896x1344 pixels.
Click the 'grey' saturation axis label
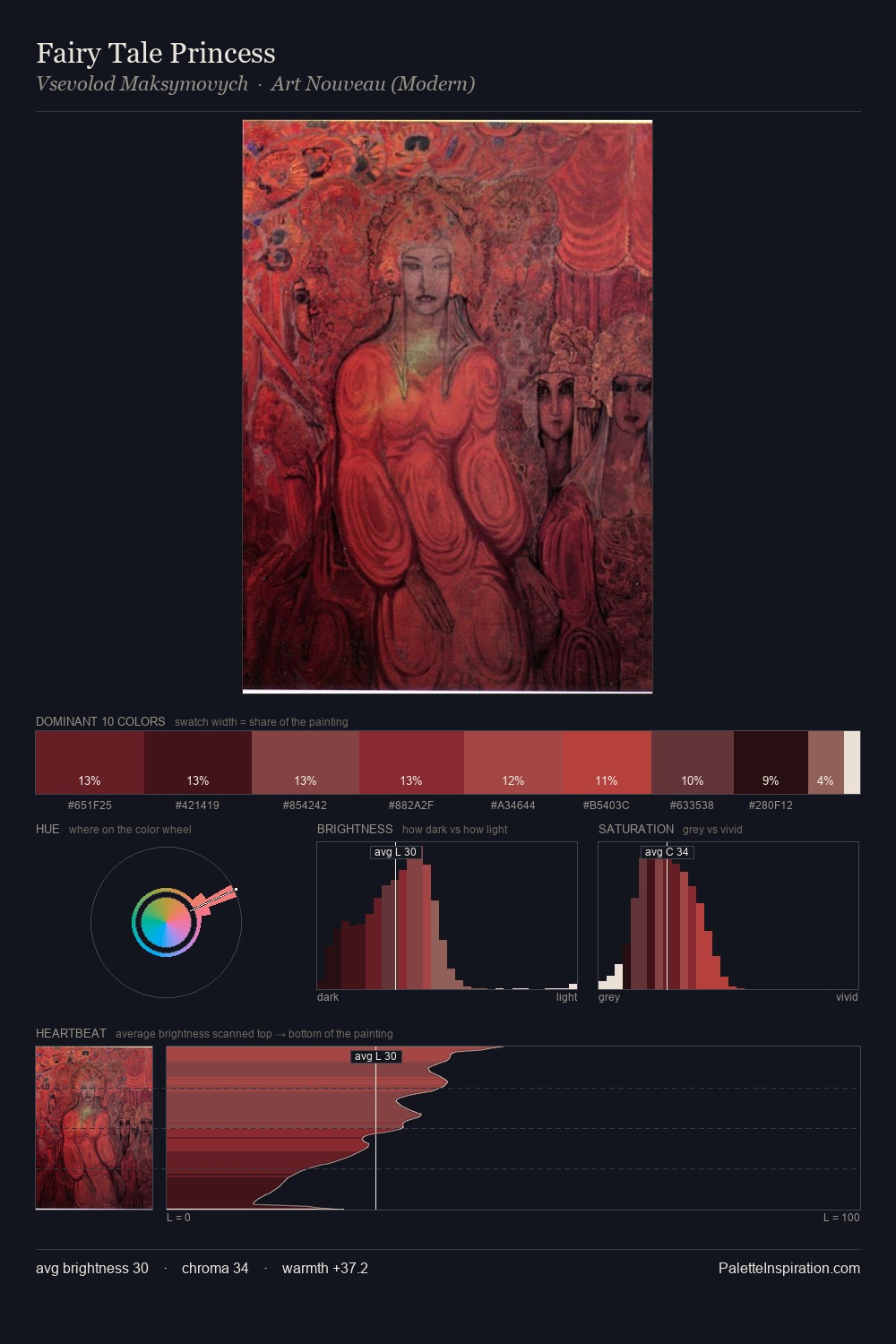[x=609, y=996]
